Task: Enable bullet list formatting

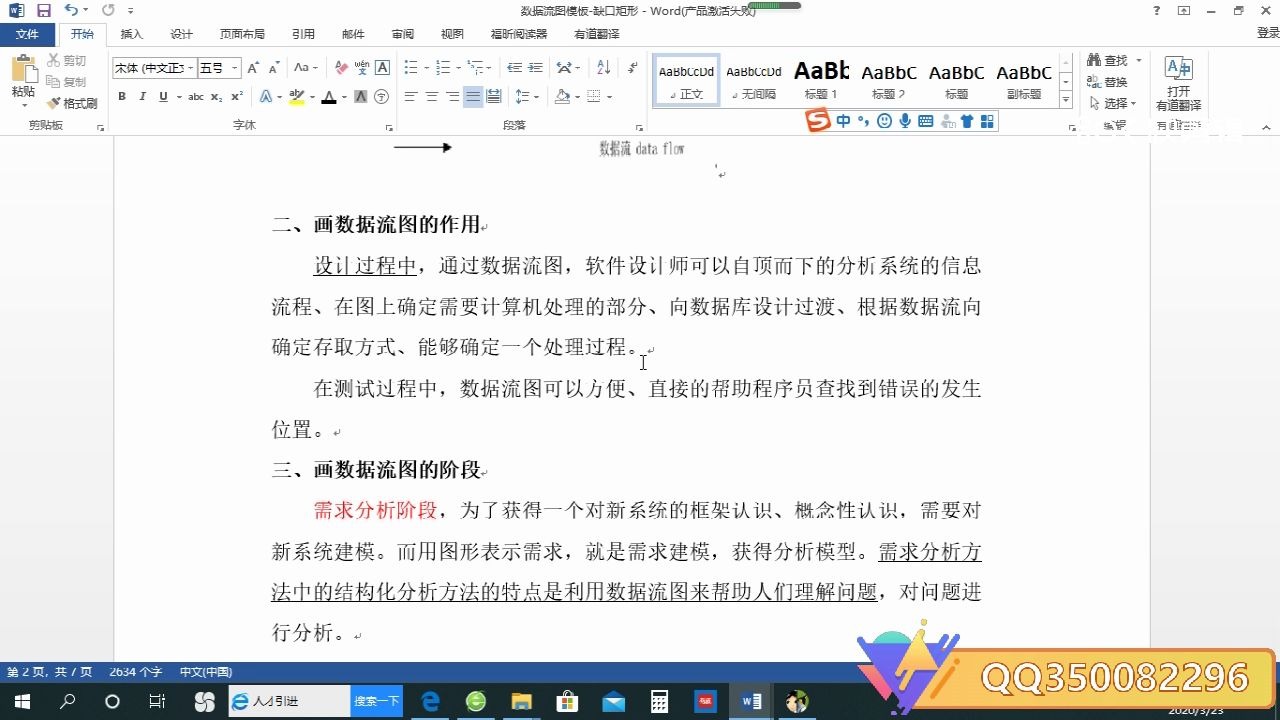Action: point(411,67)
